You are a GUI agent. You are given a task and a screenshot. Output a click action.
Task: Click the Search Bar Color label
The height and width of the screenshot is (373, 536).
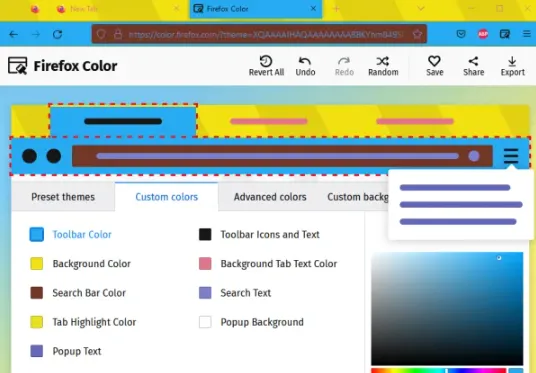89,293
